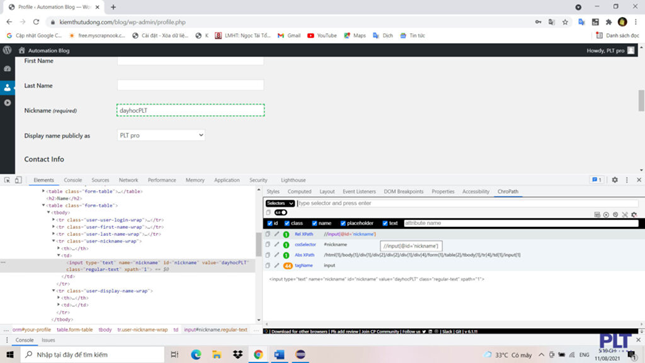This screenshot has height=363, width=645.
Task: Expand the tr user-first-name-wrap node
Action: pyautogui.click(x=53, y=227)
